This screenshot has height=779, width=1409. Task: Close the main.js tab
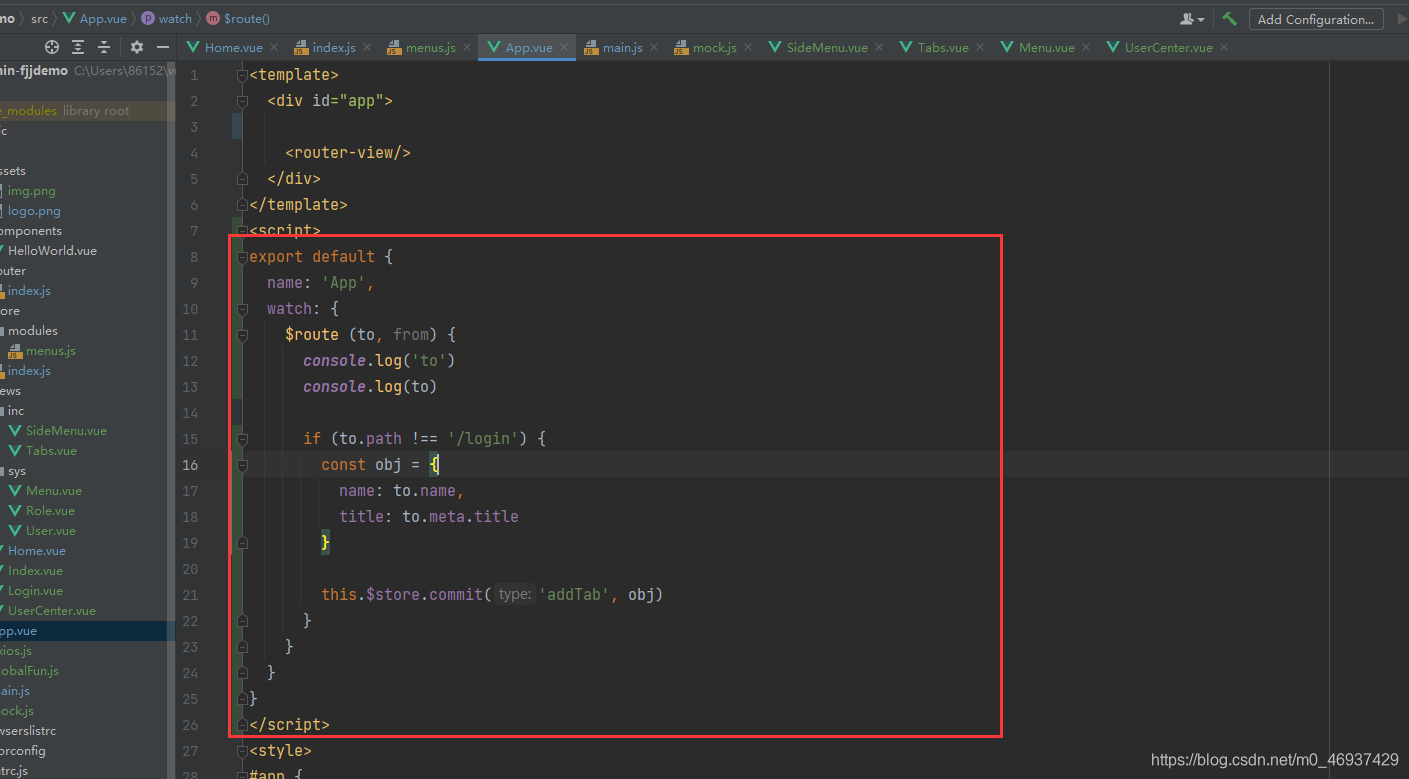[654, 47]
